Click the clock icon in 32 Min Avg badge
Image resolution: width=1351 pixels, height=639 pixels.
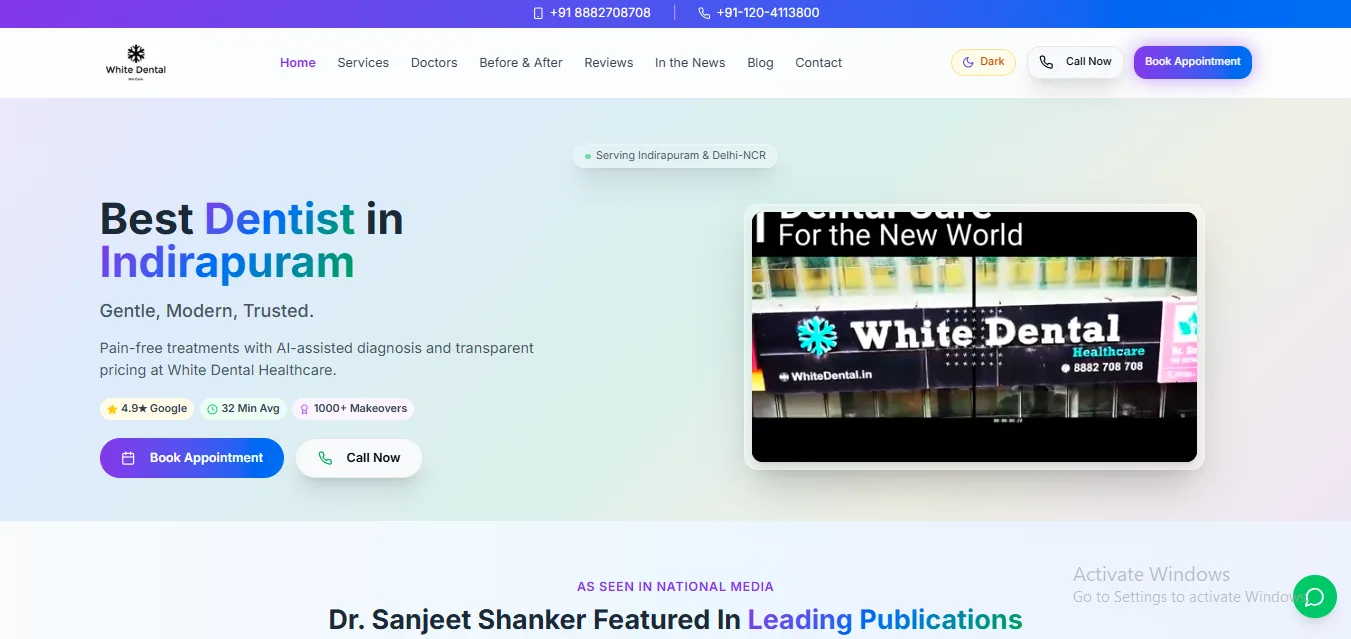coord(212,409)
